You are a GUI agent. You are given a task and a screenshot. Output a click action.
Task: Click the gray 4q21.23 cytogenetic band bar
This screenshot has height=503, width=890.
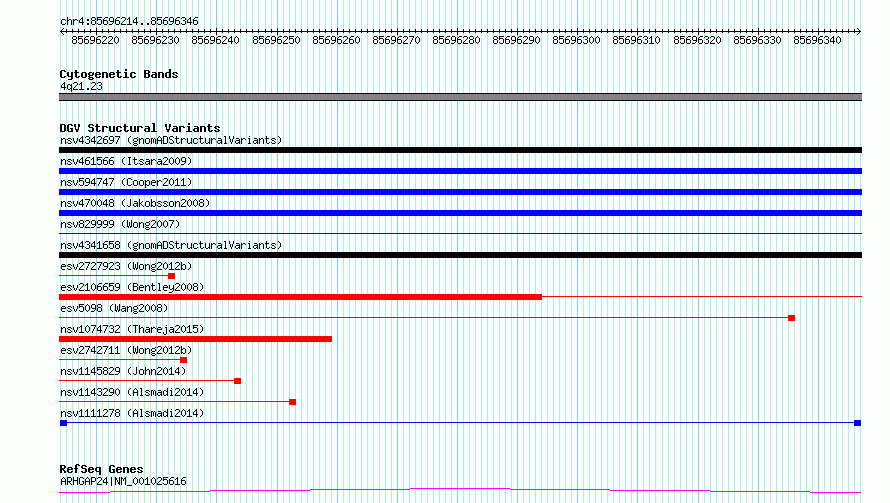pyautogui.click(x=460, y=97)
